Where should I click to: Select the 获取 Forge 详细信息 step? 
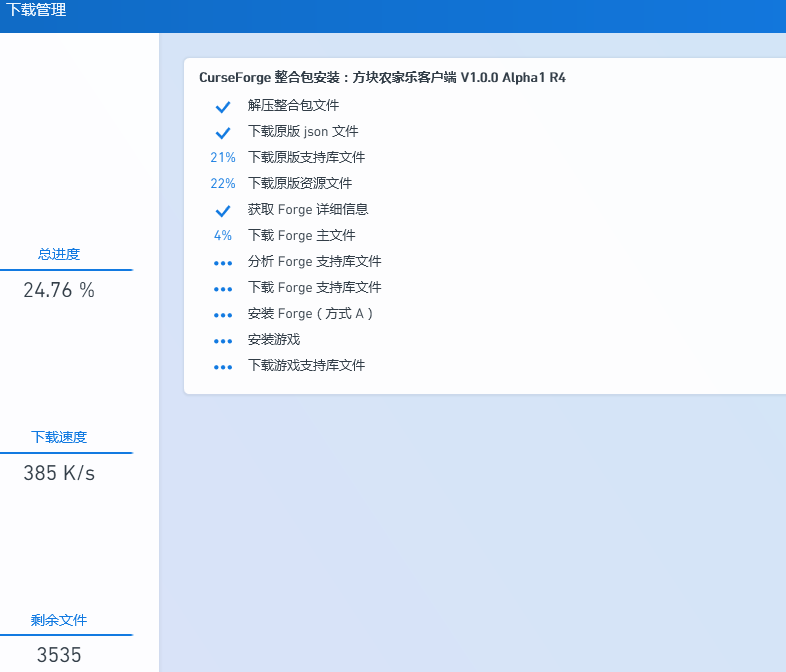[x=308, y=209]
